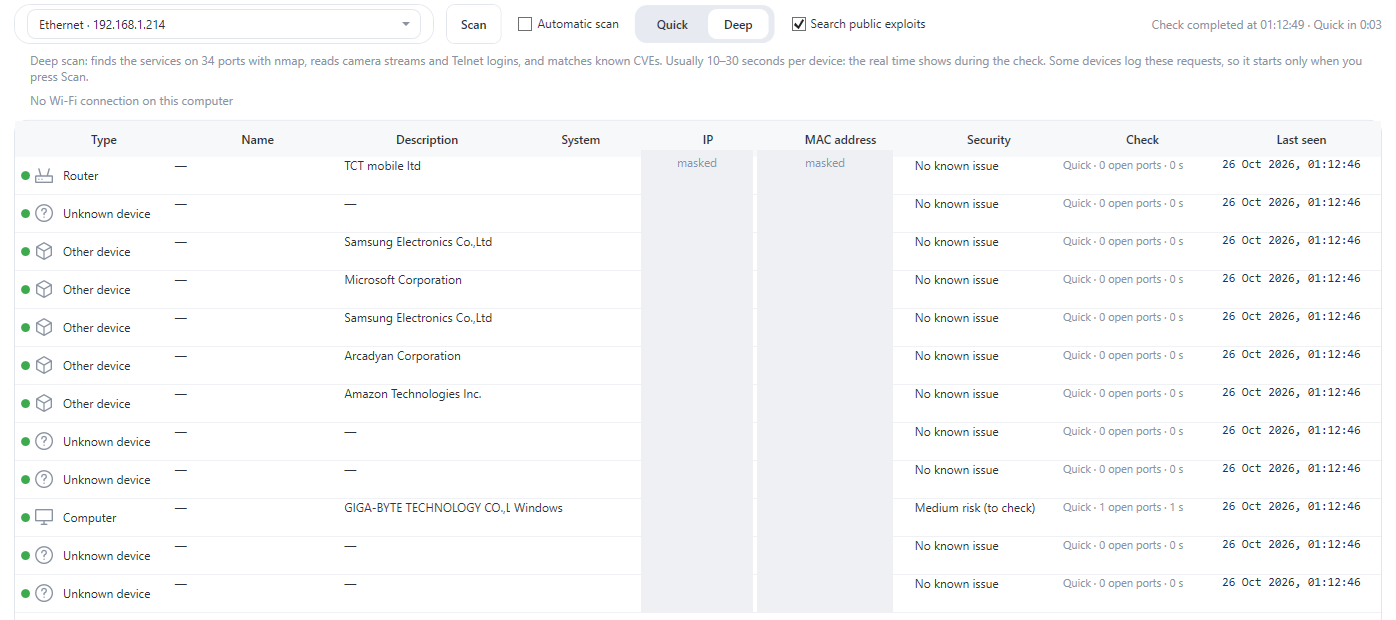The height and width of the screenshot is (620, 1396).
Task: Click No known issue in Router row
Action: click(x=957, y=166)
